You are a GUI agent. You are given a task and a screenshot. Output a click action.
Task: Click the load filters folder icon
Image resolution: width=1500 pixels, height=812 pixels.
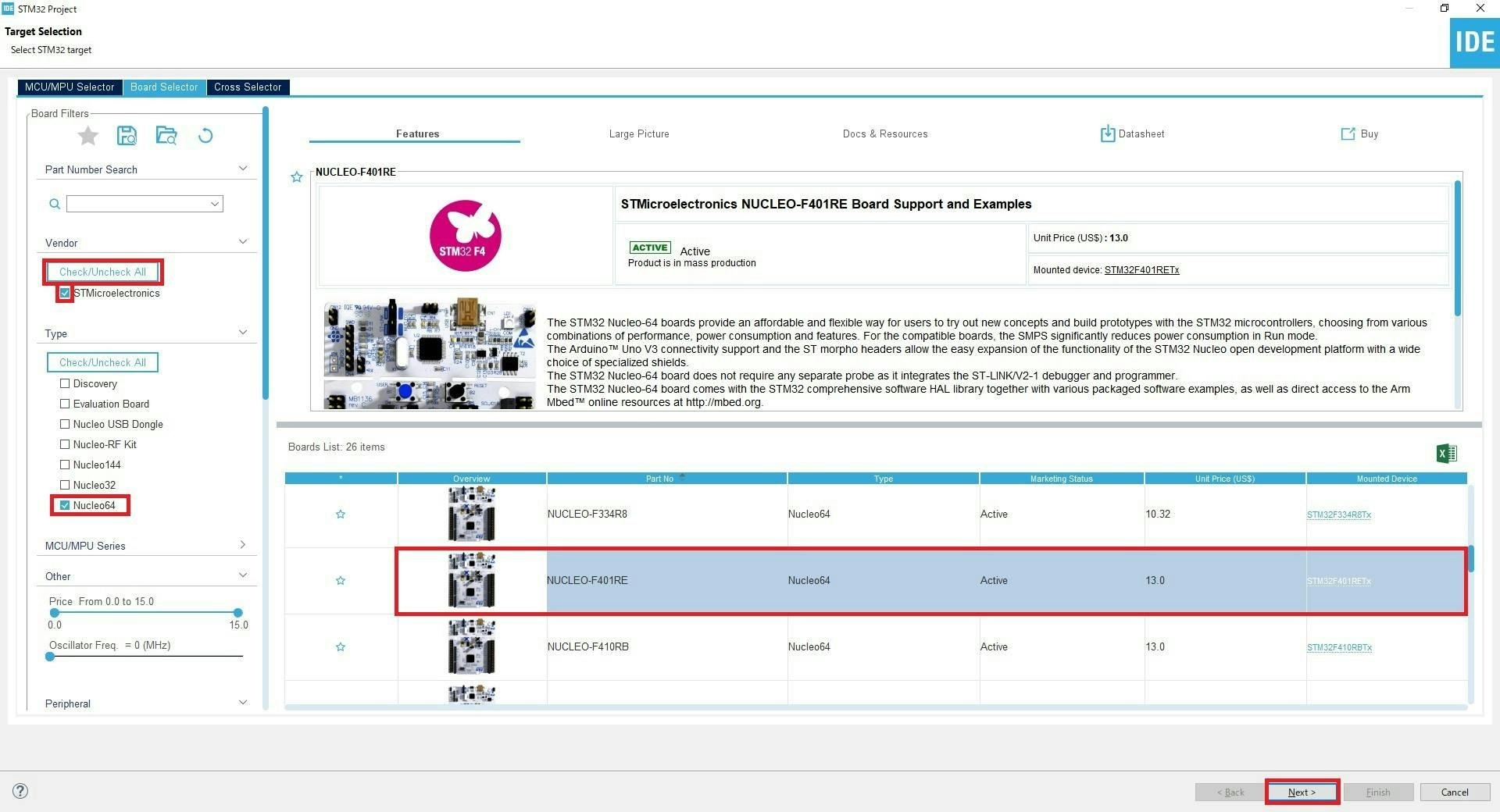click(x=166, y=136)
